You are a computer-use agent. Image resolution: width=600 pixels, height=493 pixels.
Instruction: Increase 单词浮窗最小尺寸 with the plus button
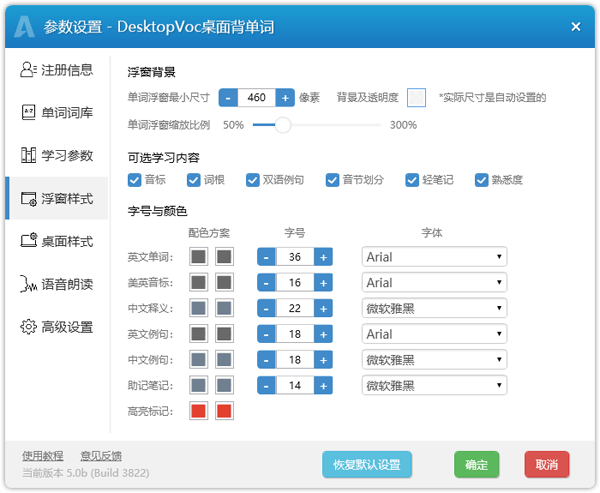(x=285, y=98)
